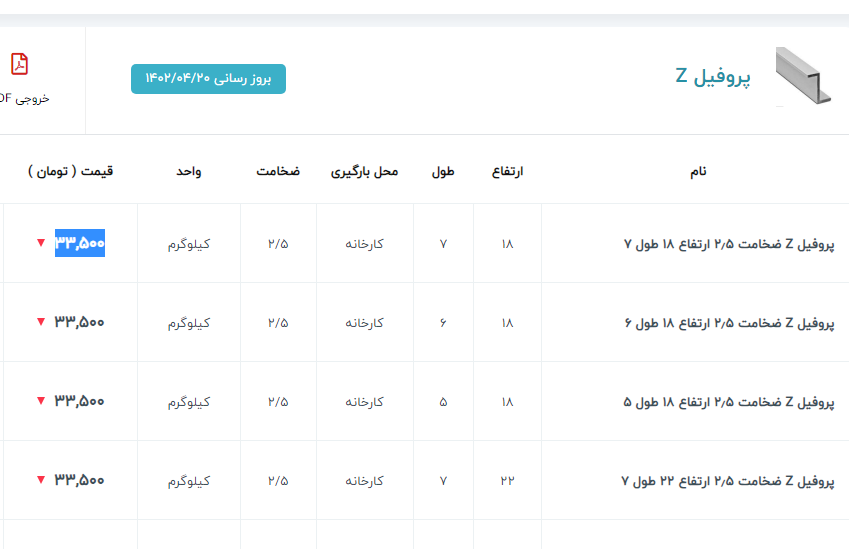Open the پروفیل Z heading link

tap(713, 77)
